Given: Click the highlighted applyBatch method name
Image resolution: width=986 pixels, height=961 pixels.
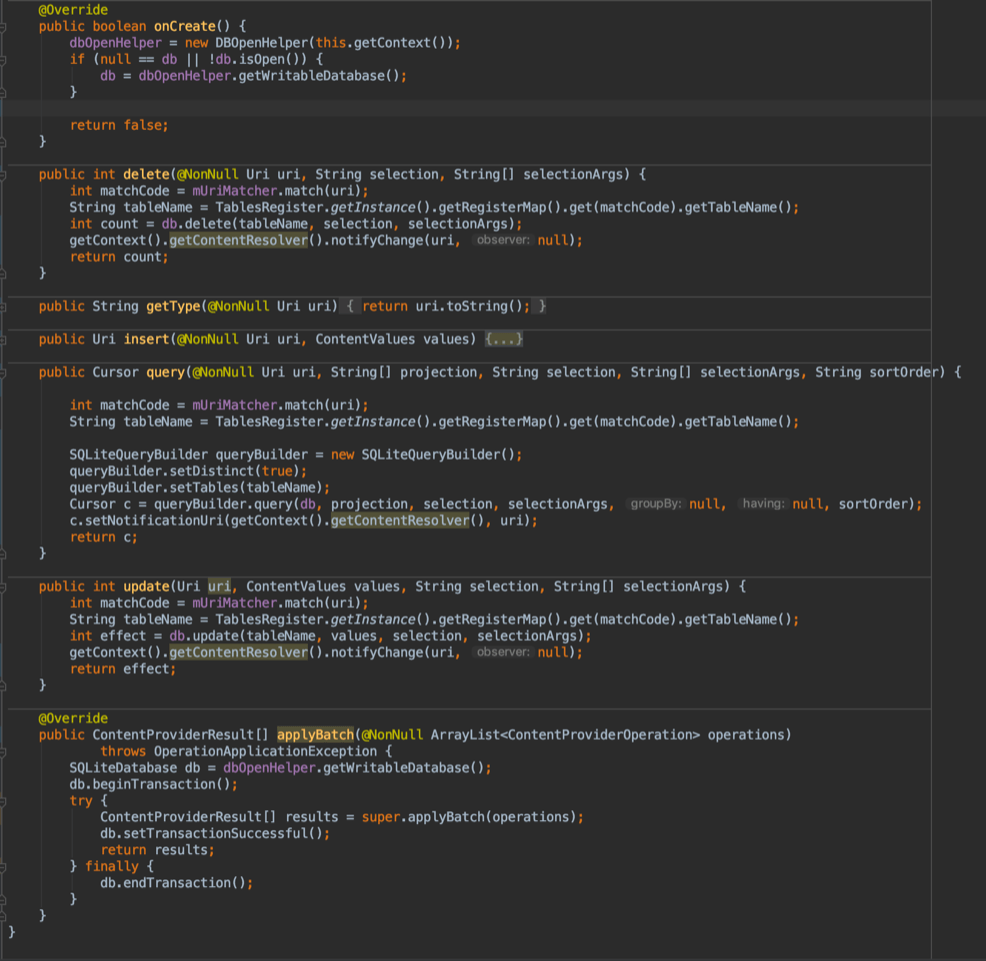Looking at the screenshot, I should point(315,735).
